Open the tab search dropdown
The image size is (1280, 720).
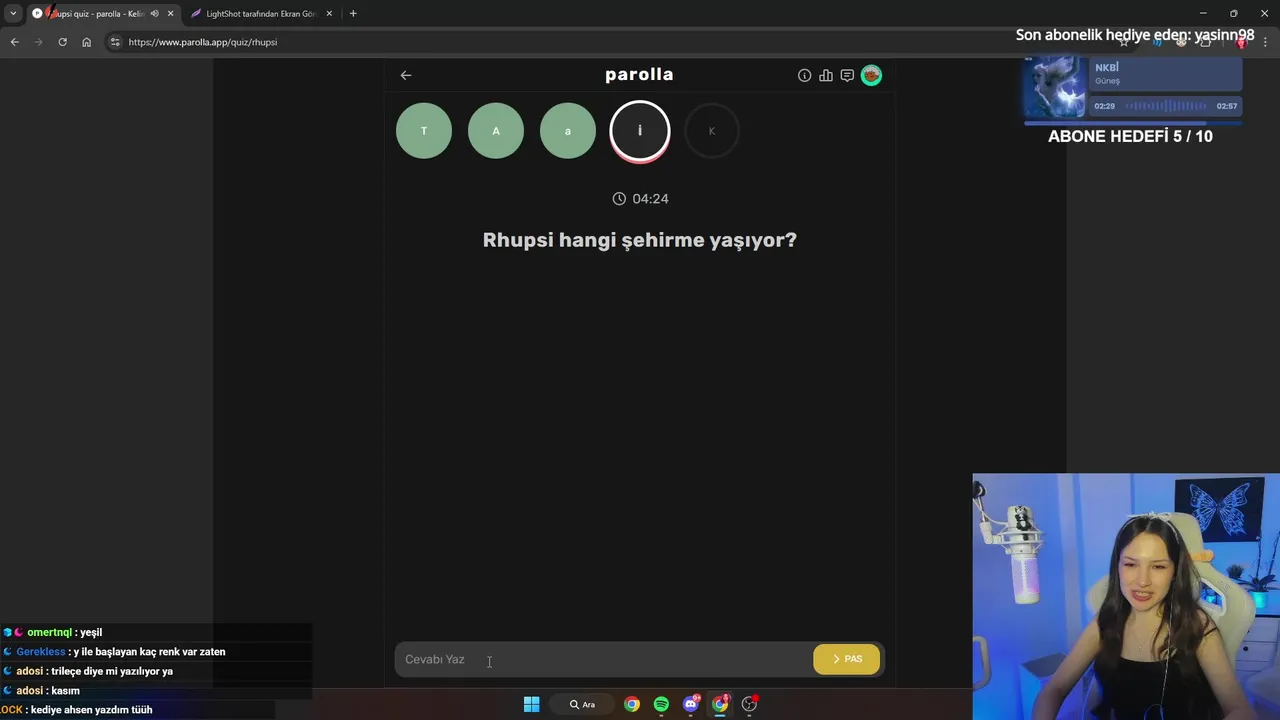point(13,14)
